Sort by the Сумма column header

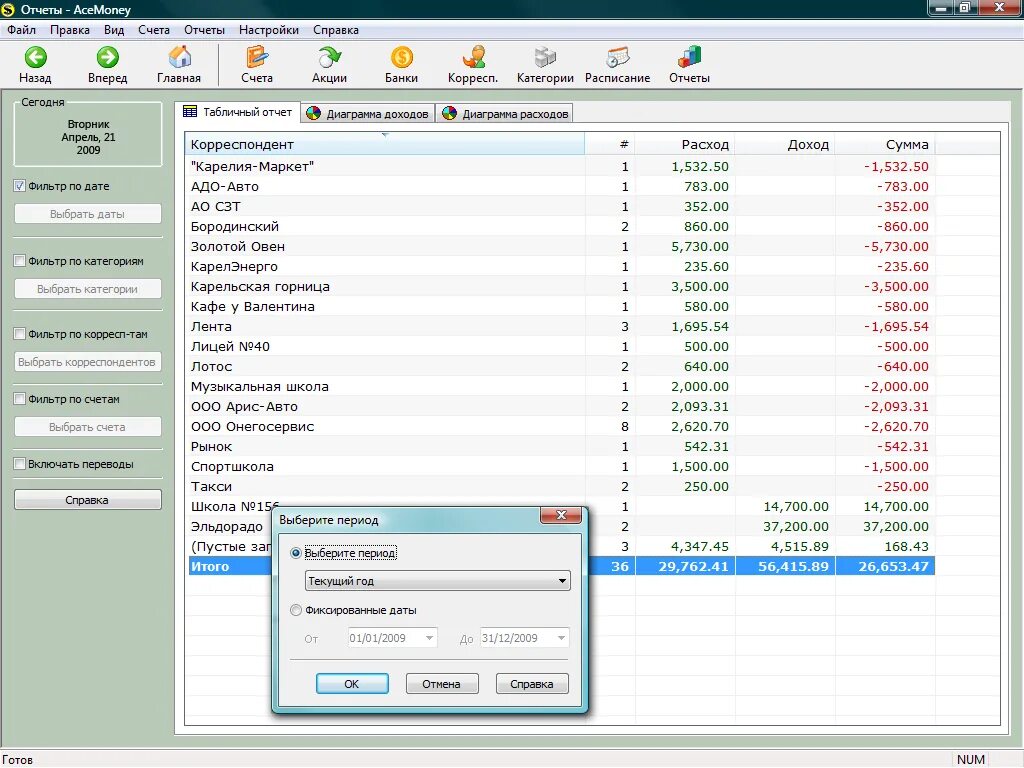click(x=884, y=144)
